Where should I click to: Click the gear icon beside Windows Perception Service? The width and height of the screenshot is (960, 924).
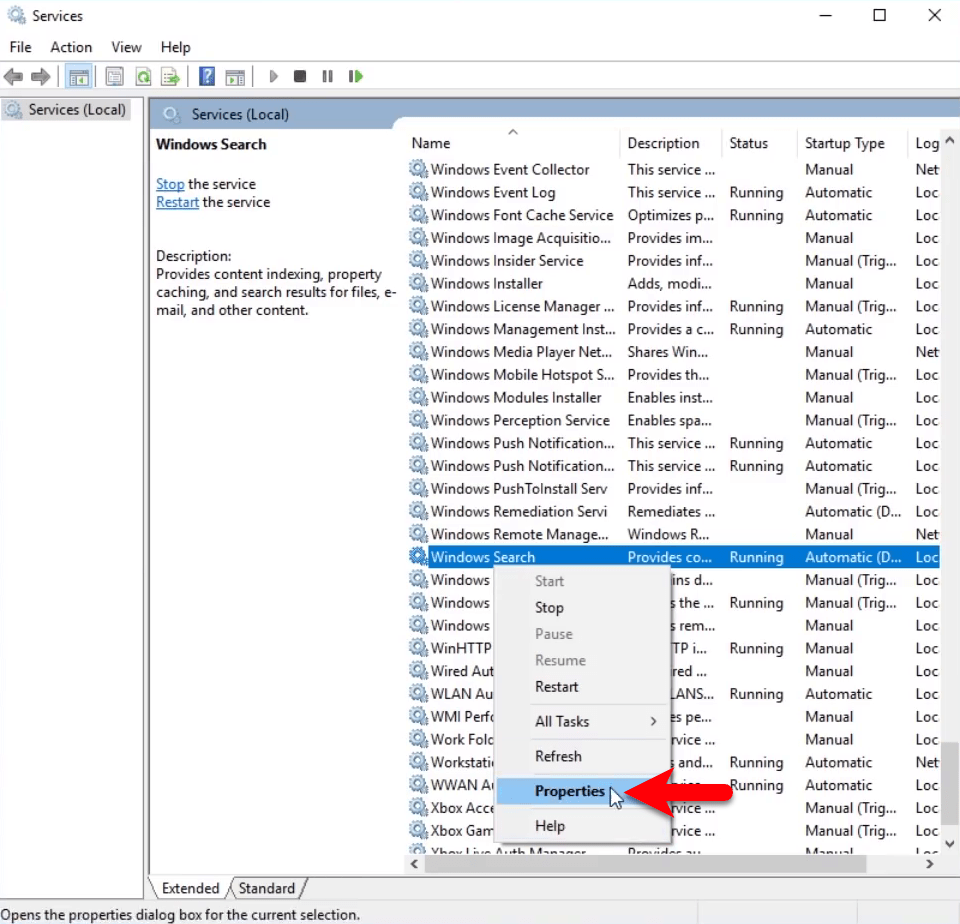(x=418, y=419)
